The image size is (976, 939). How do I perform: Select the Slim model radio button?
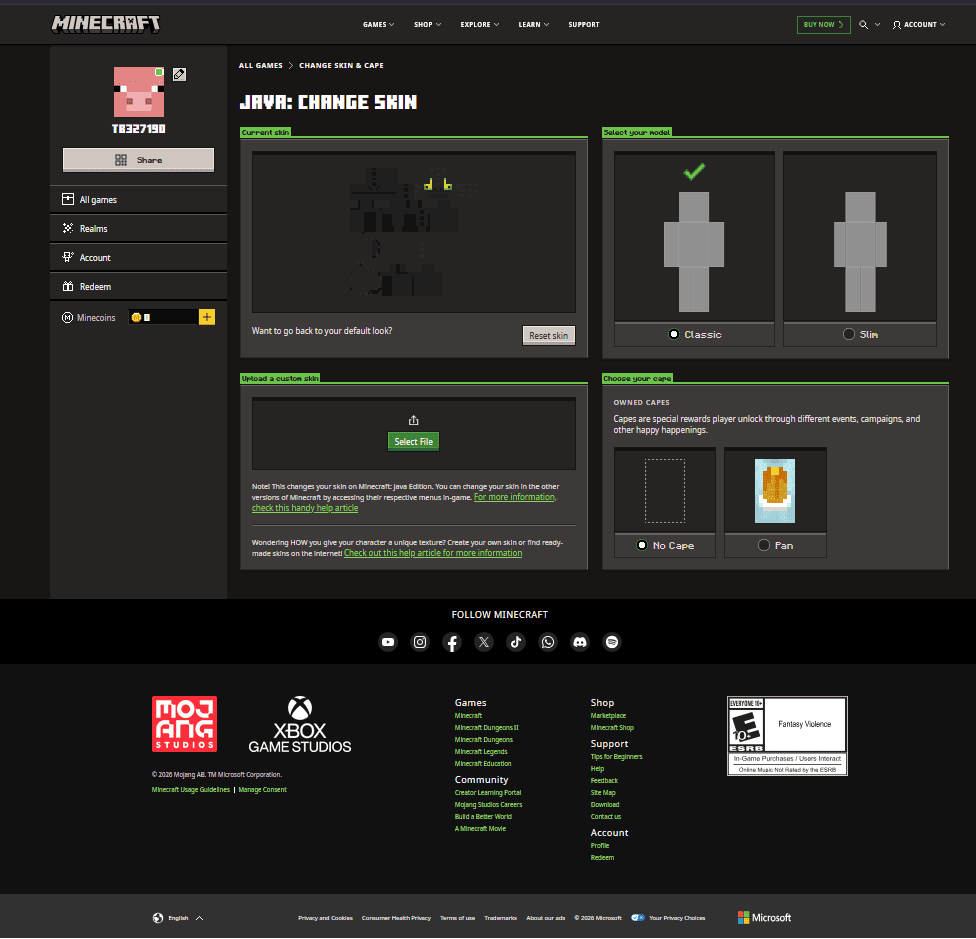click(x=848, y=335)
